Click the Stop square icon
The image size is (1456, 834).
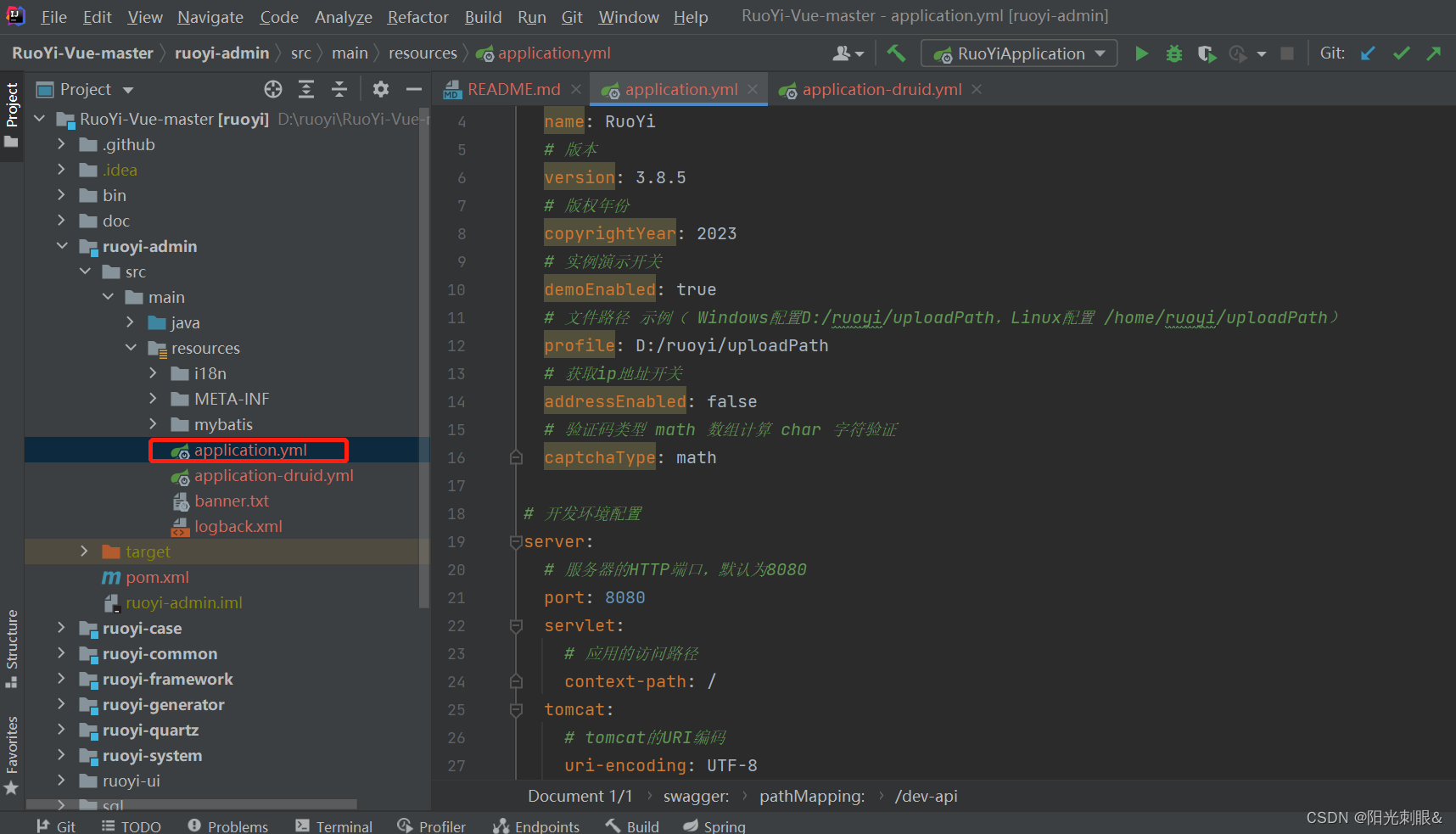coord(1287,53)
